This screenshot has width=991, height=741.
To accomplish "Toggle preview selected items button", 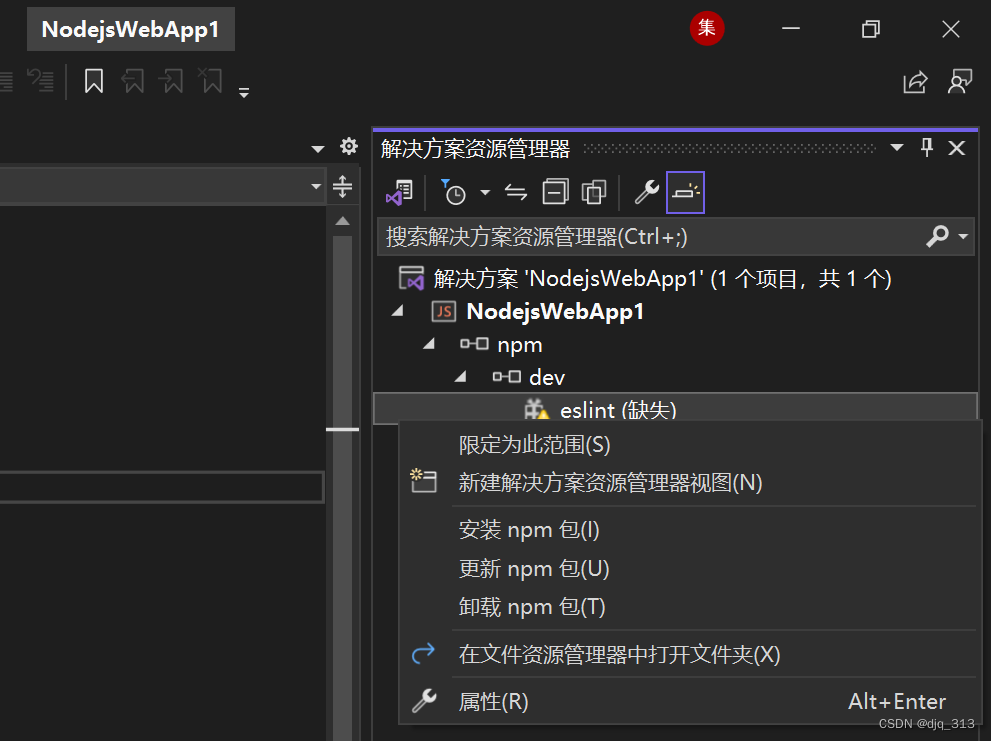I will [685, 192].
